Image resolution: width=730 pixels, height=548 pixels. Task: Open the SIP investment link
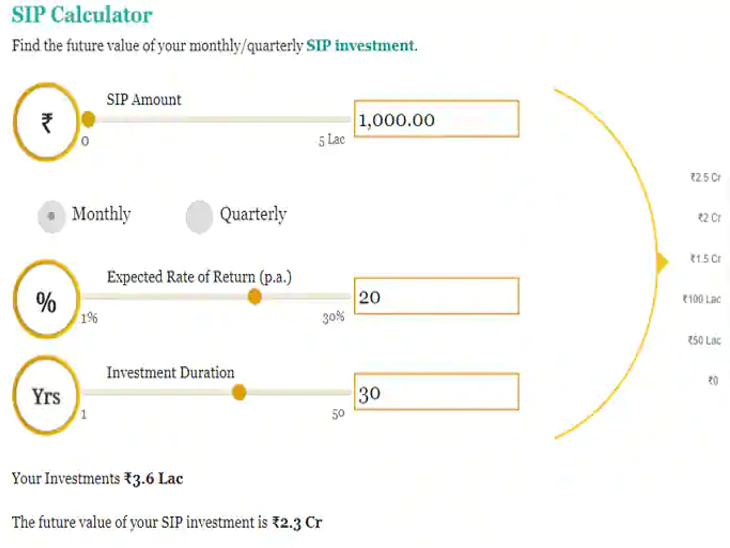[x=360, y=46]
